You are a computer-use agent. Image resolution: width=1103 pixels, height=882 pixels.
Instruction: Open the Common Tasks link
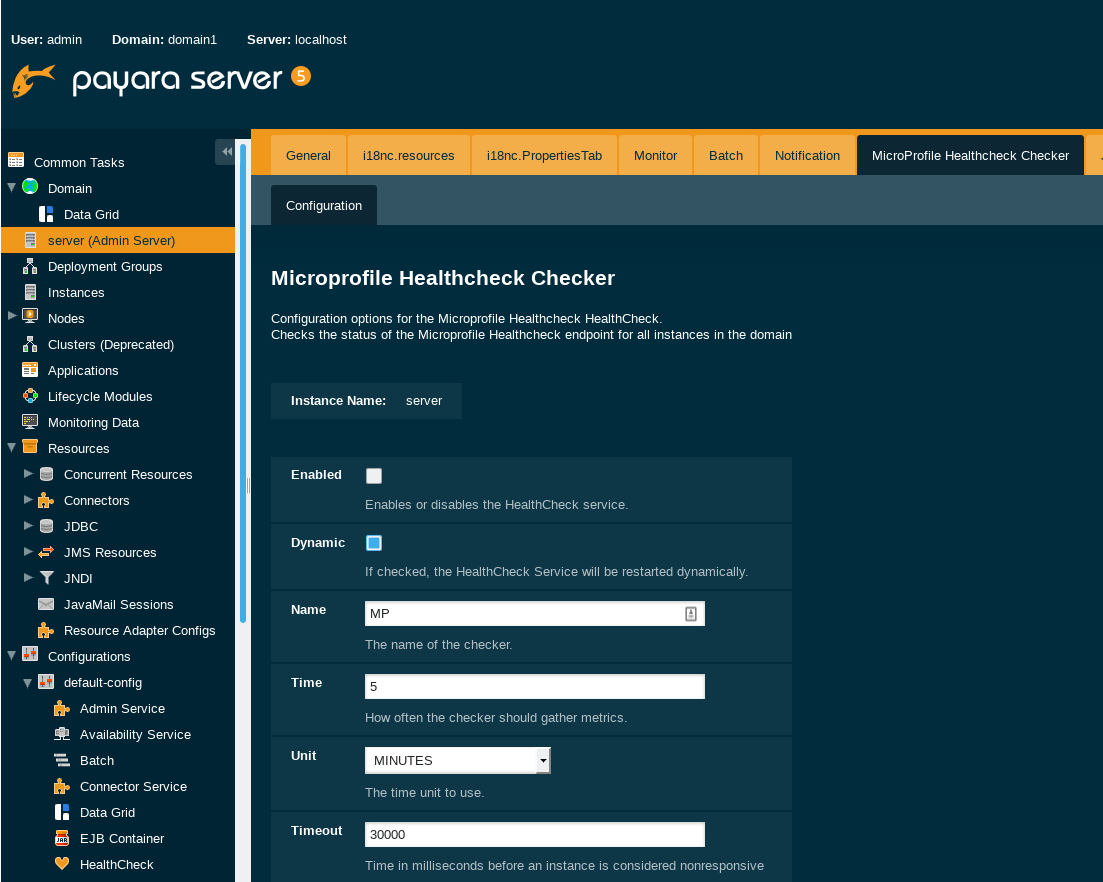click(79, 162)
